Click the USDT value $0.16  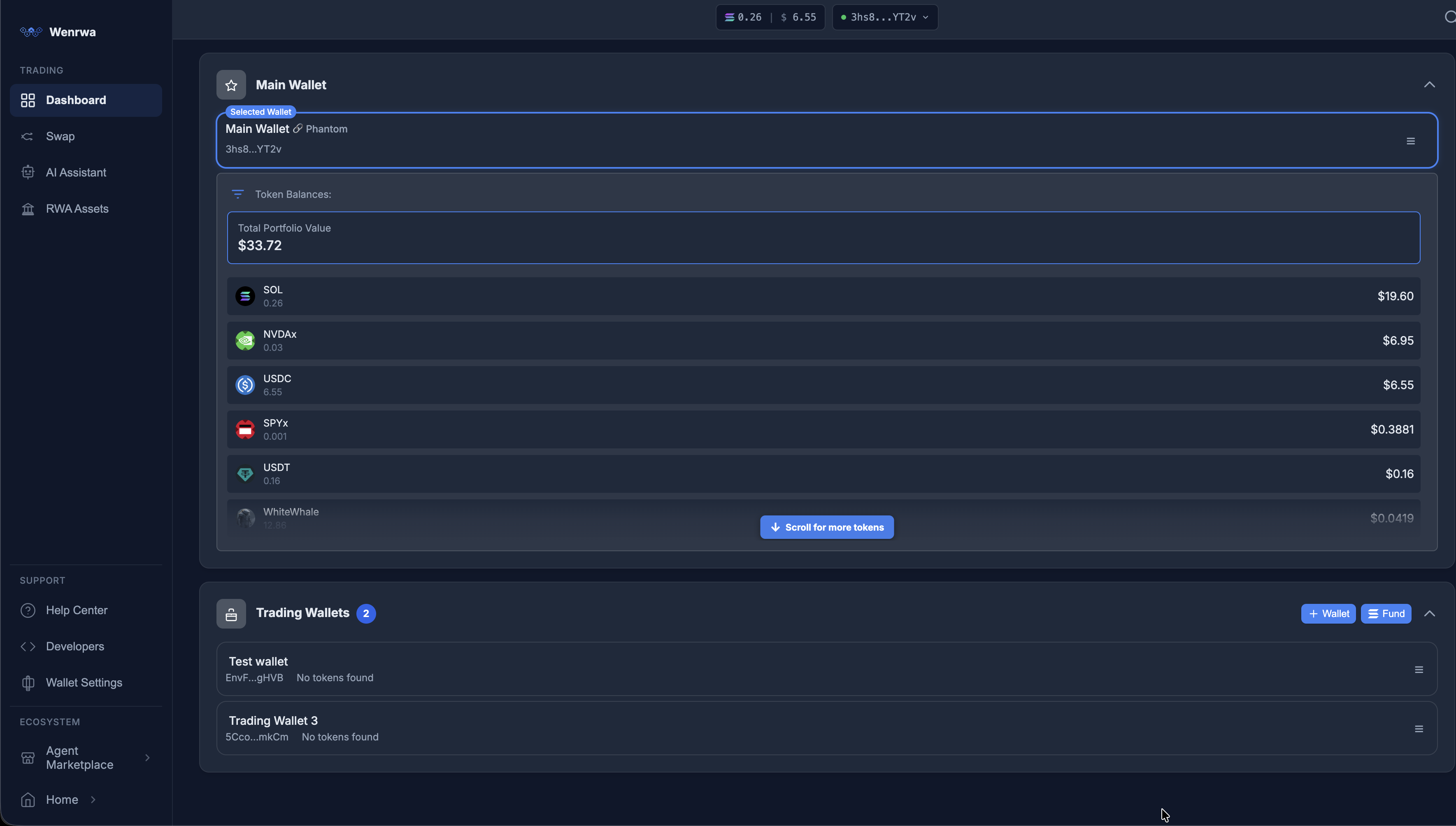(1399, 474)
